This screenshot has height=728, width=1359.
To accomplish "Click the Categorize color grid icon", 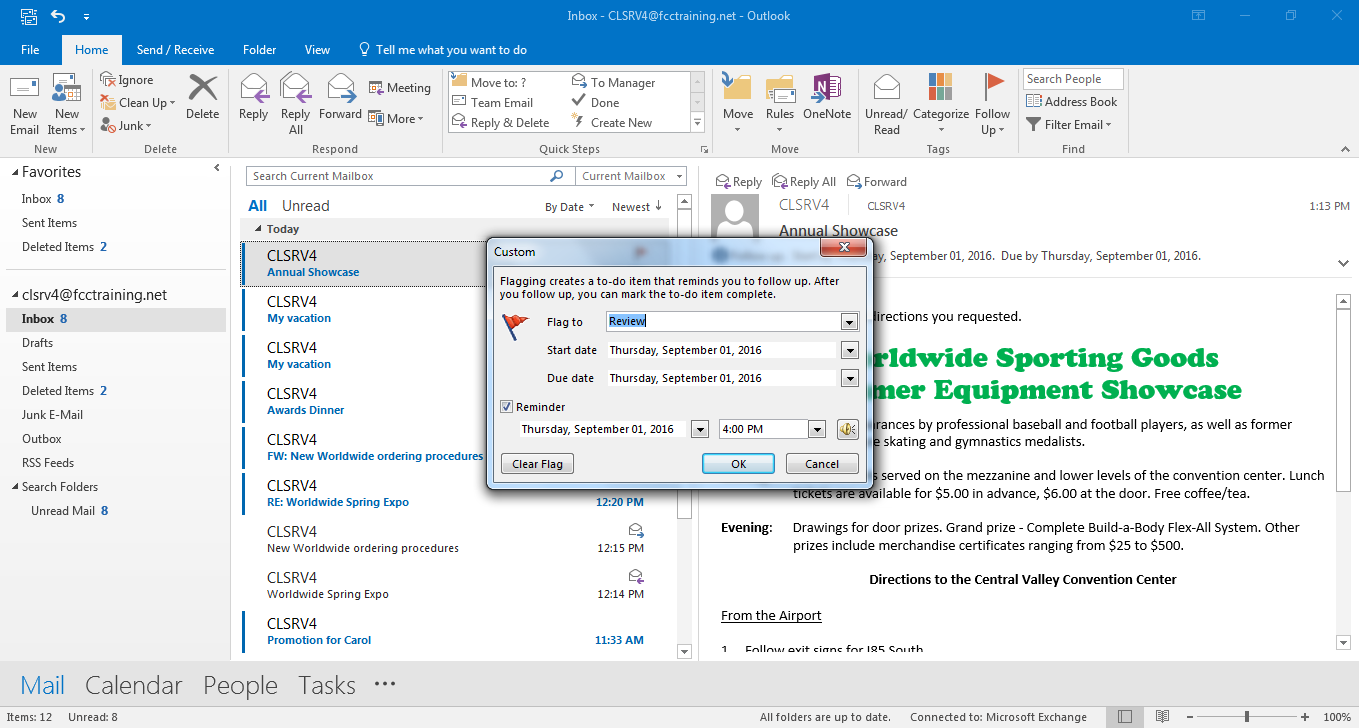I will [x=940, y=88].
